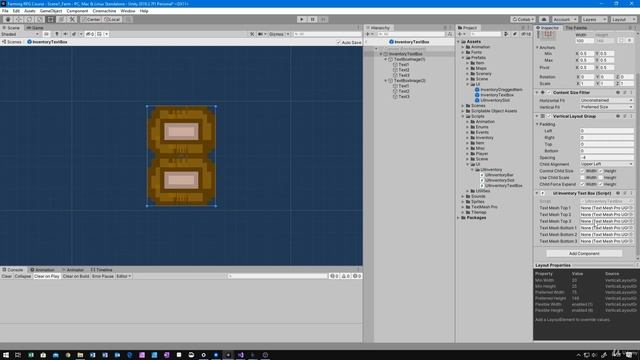Screen dimensions: 640x360
Task: Open component editor tools in Scene view
Action: (252, 34)
